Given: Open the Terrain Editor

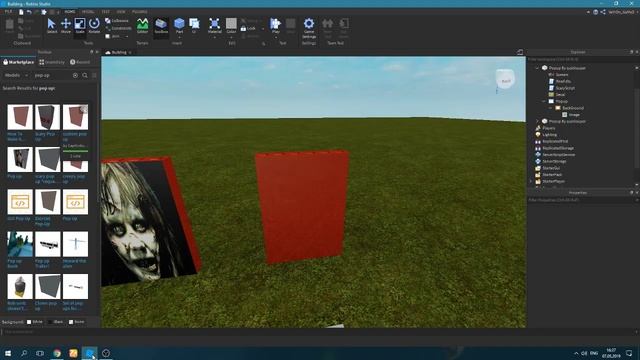Looking at the screenshot, I should coord(142,26).
